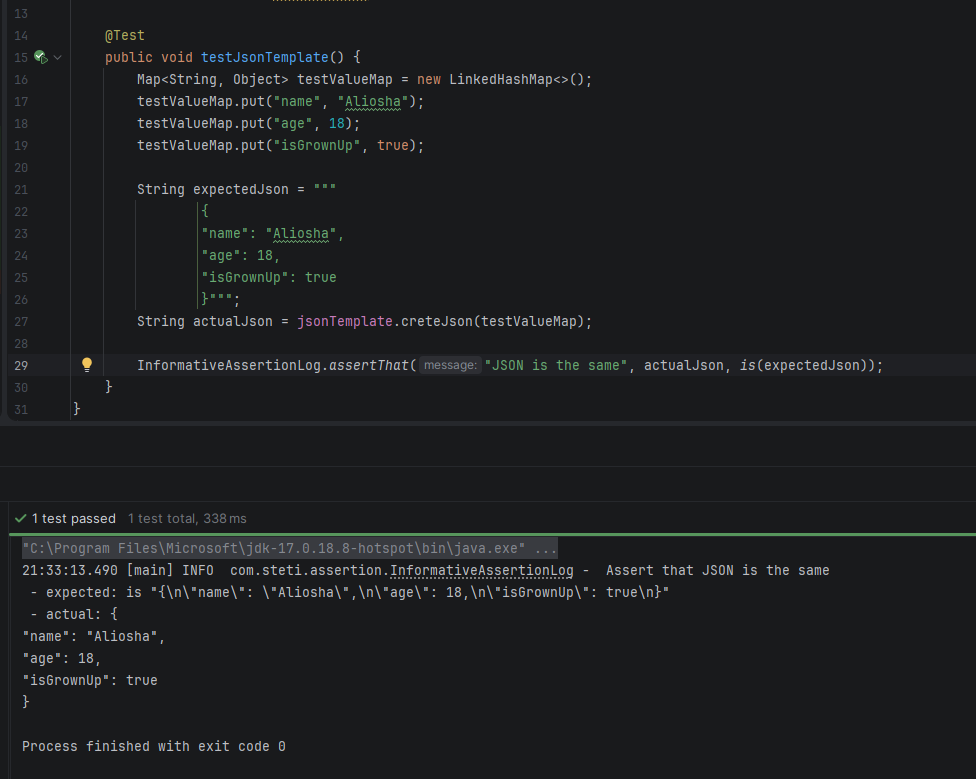The width and height of the screenshot is (976, 779).
Task: Click the '- actual: {' console line
Action: point(74,614)
